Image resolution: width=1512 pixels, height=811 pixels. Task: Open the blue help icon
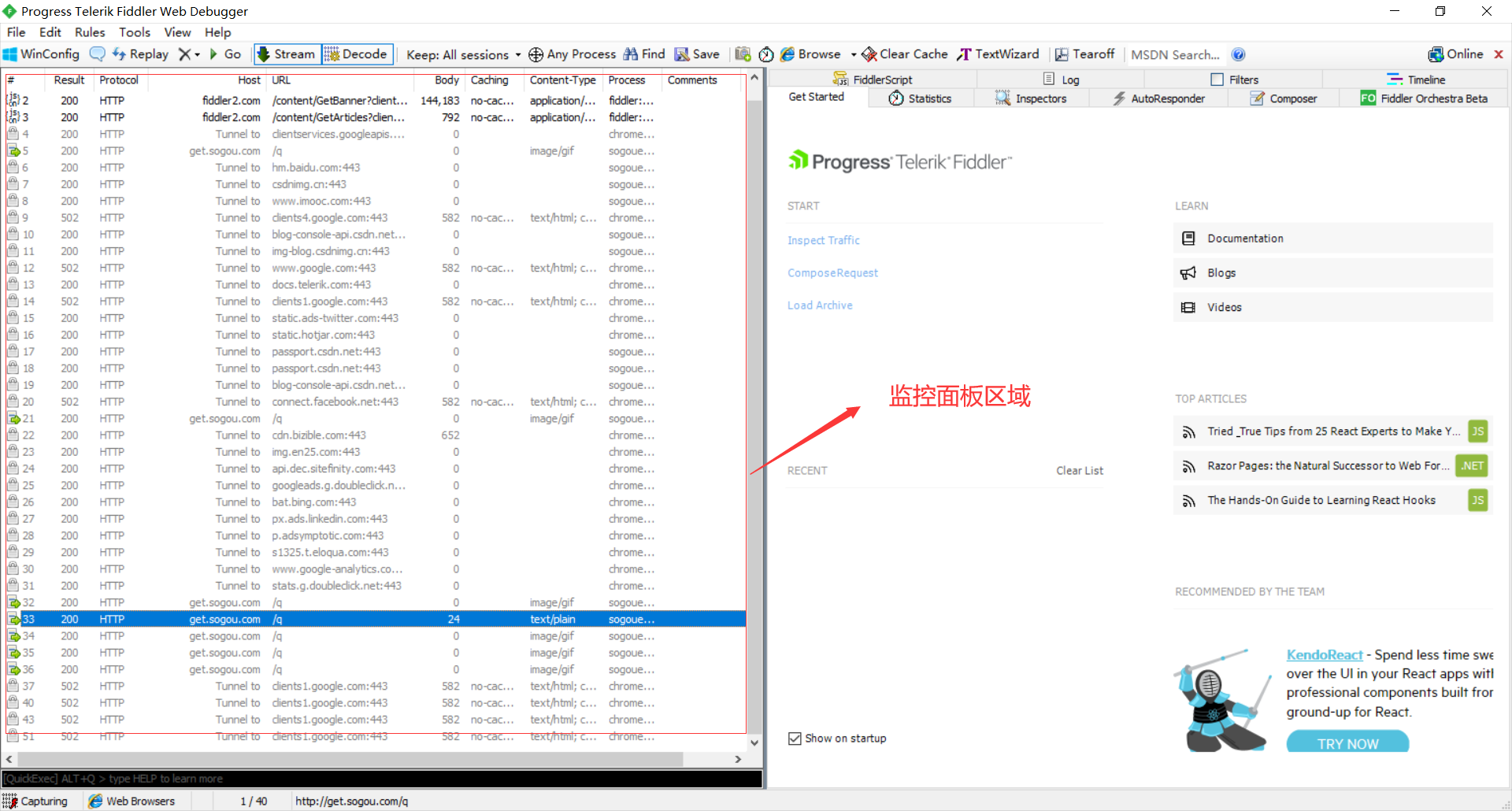coord(1239,54)
